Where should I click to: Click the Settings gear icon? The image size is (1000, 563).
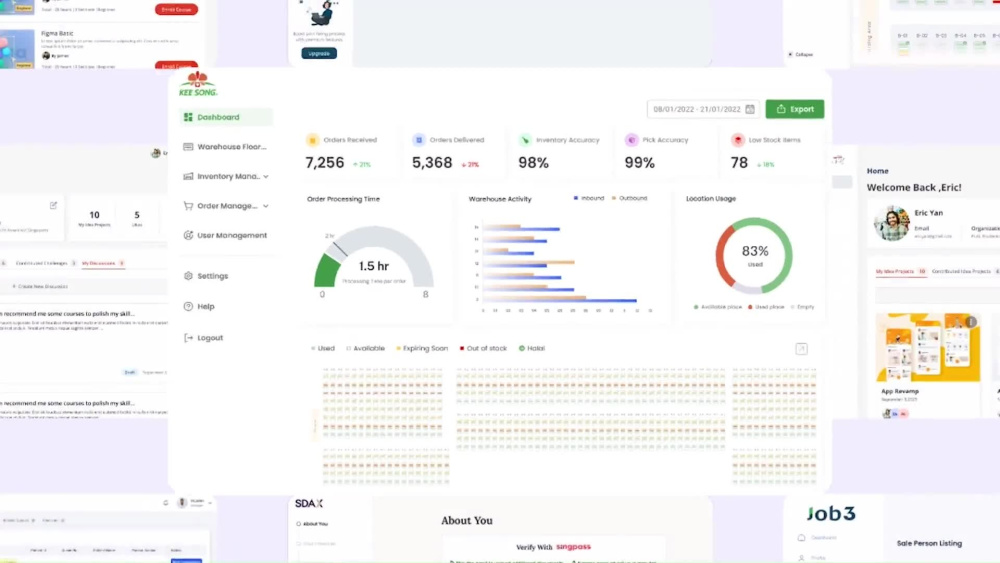pyautogui.click(x=188, y=276)
